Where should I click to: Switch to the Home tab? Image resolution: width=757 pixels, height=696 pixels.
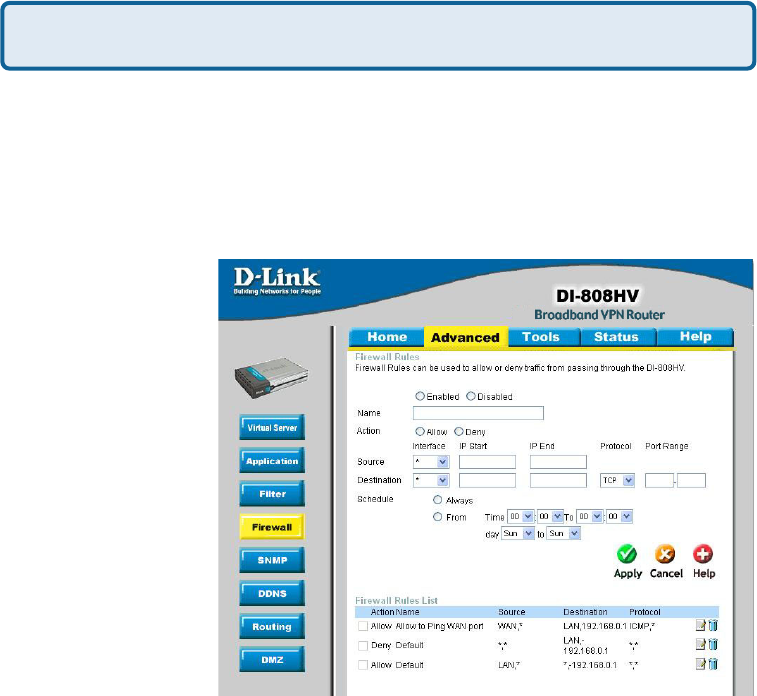387,337
